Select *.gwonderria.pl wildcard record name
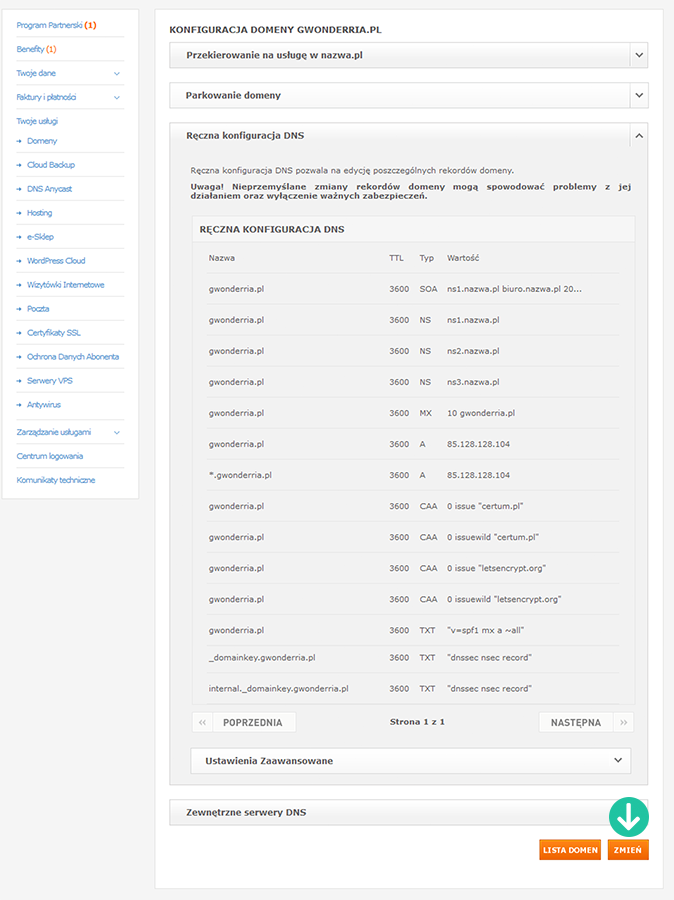 click(240, 475)
